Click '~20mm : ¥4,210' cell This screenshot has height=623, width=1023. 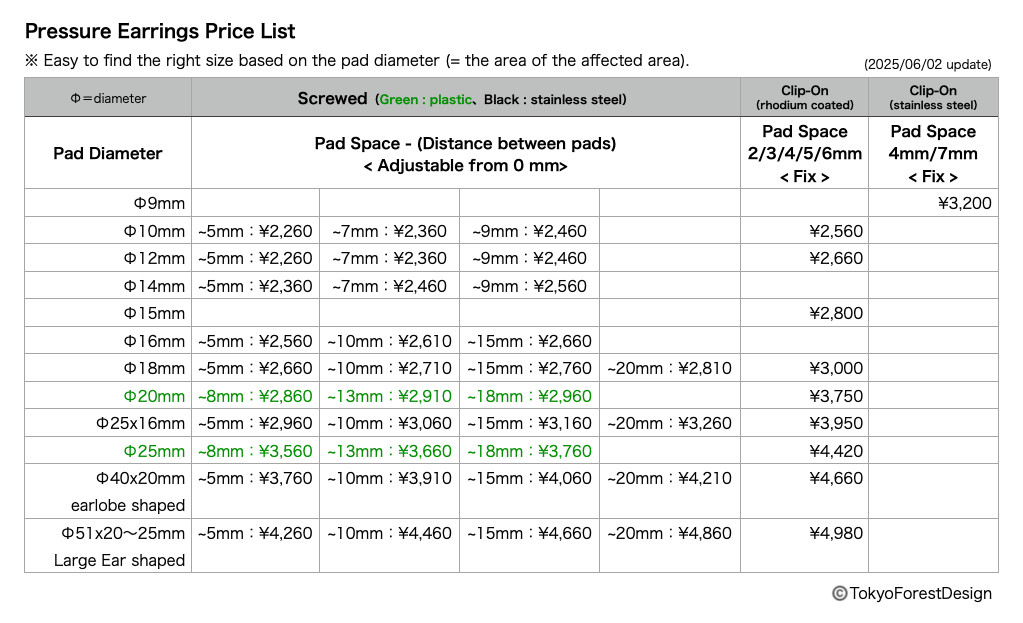(669, 478)
